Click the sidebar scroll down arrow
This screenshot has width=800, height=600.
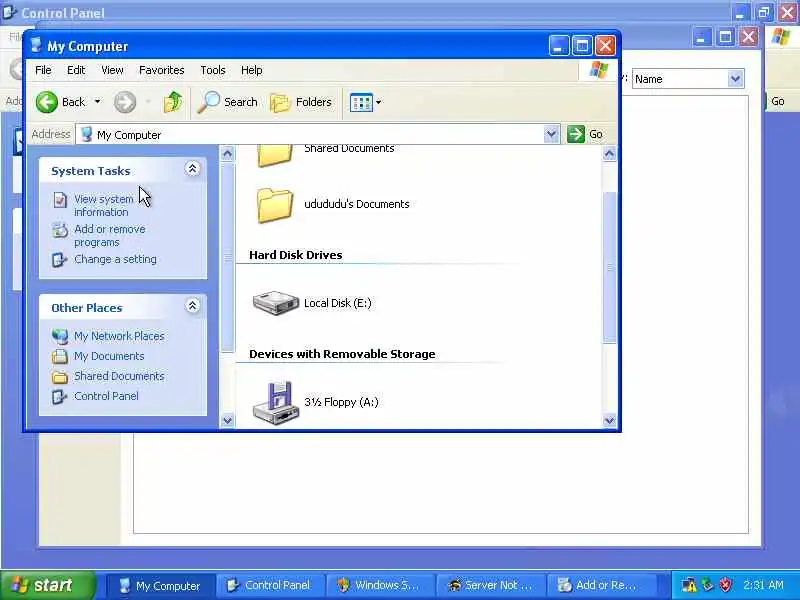[x=227, y=420]
